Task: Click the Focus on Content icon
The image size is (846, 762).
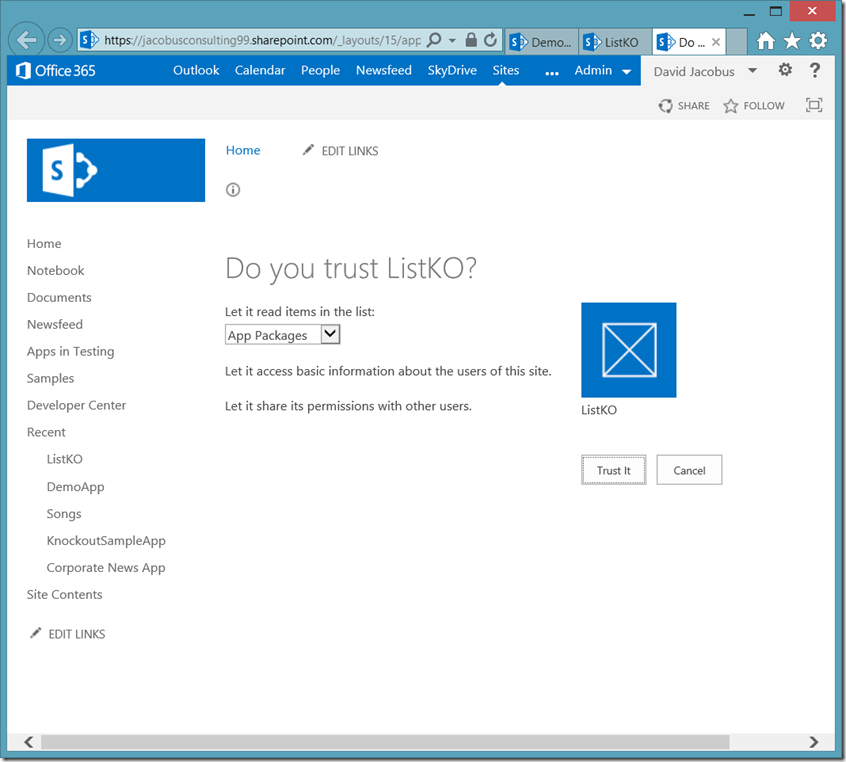Action: [814, 105]
